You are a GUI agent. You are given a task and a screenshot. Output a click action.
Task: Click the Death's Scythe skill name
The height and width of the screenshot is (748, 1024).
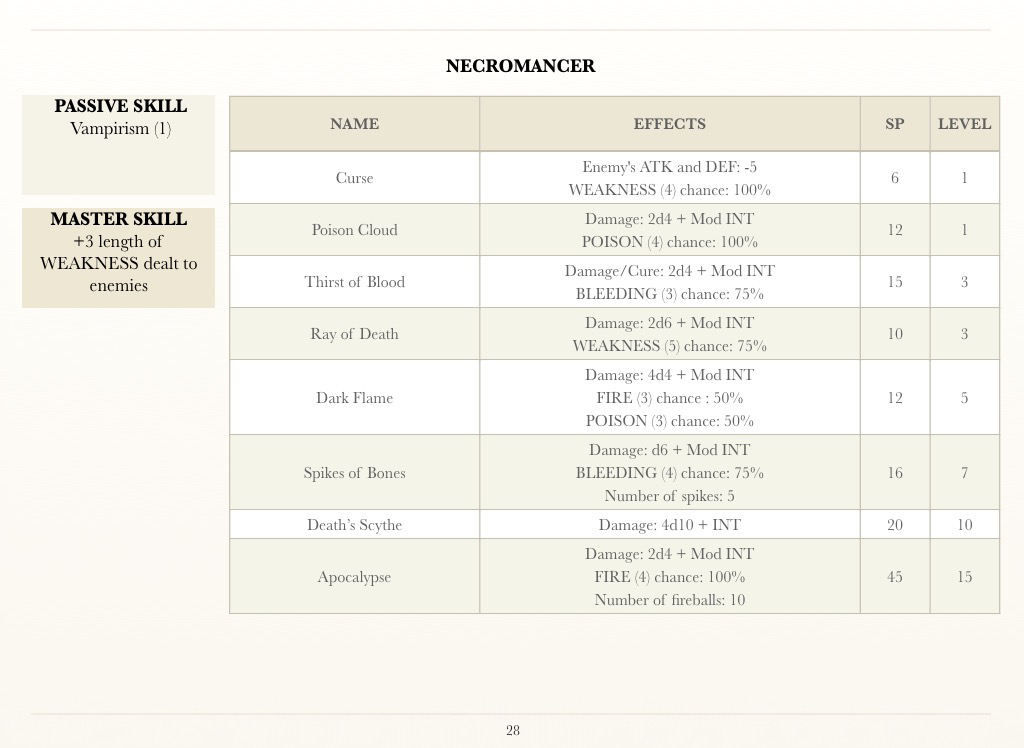tap(354, 525)
